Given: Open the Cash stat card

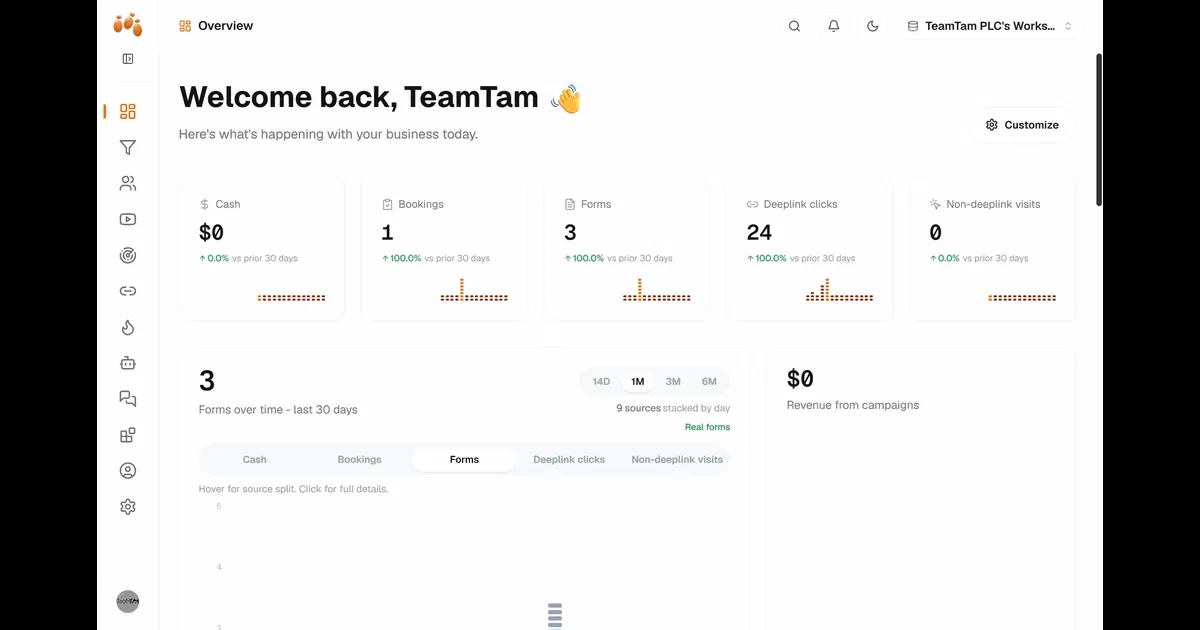Looking at the screenshot, I should (x=262, y=249).
